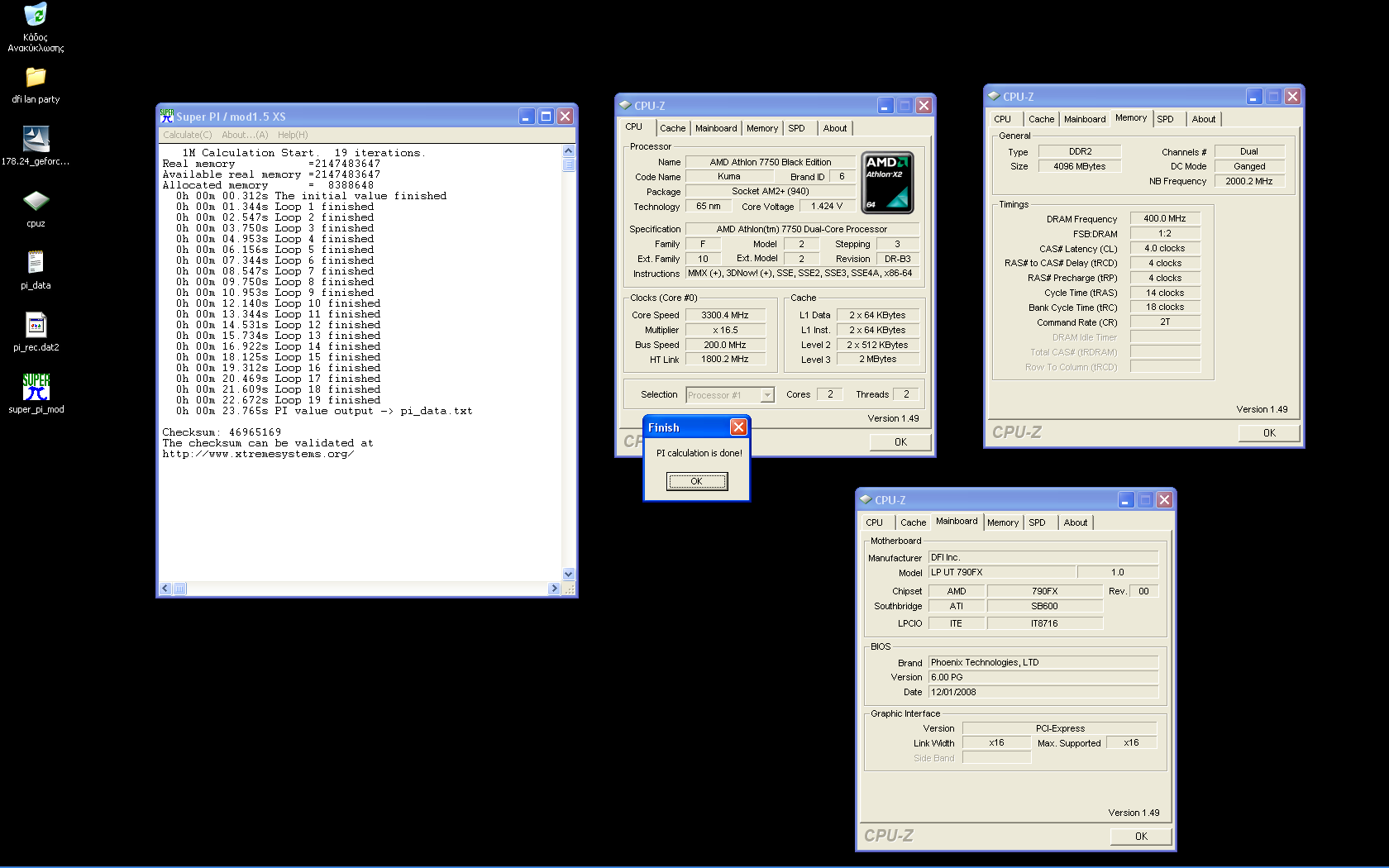Click the Multiplier x 16.5 field
1389x868 pixels.
[725, 330]
